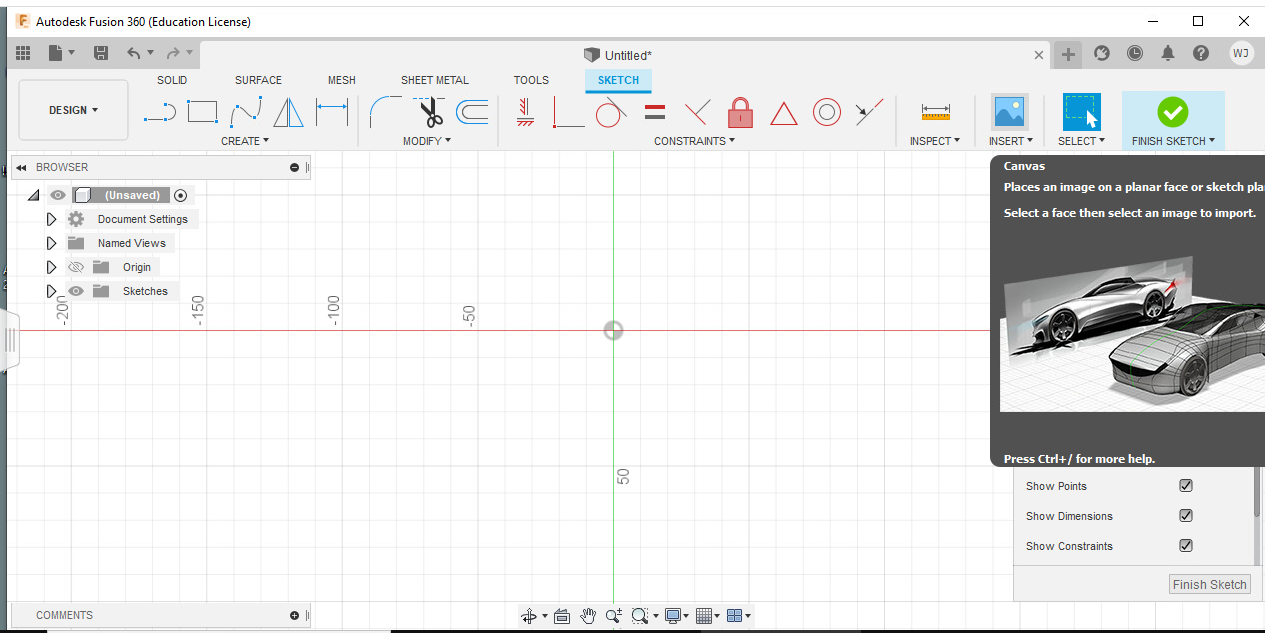Click the green Finish Sketch checkmark

click(1172, 112)
